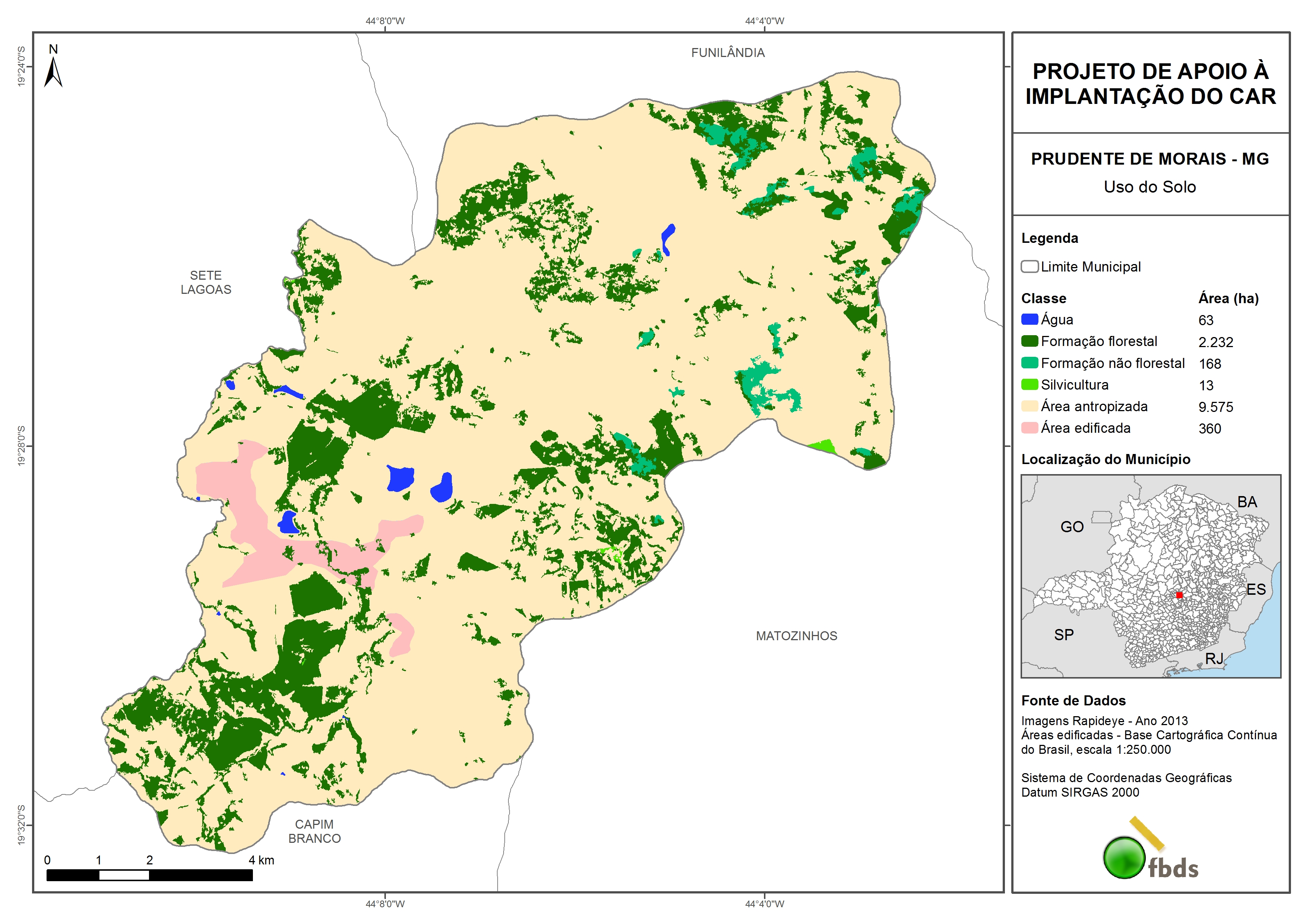
Task: Select the Formação não florestal teal swatch
Action: click(x=1029, y=363)
